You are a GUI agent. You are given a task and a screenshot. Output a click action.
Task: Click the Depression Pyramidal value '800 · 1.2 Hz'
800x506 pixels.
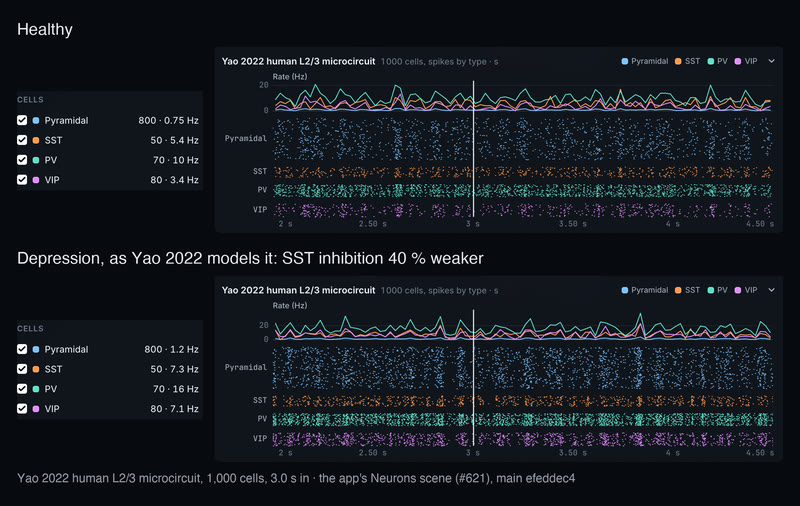point(171,349)
